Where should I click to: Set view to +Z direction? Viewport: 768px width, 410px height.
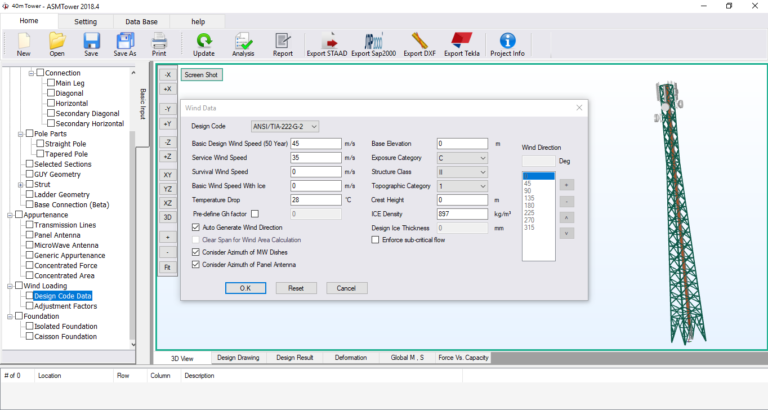(x=168, y=156)
